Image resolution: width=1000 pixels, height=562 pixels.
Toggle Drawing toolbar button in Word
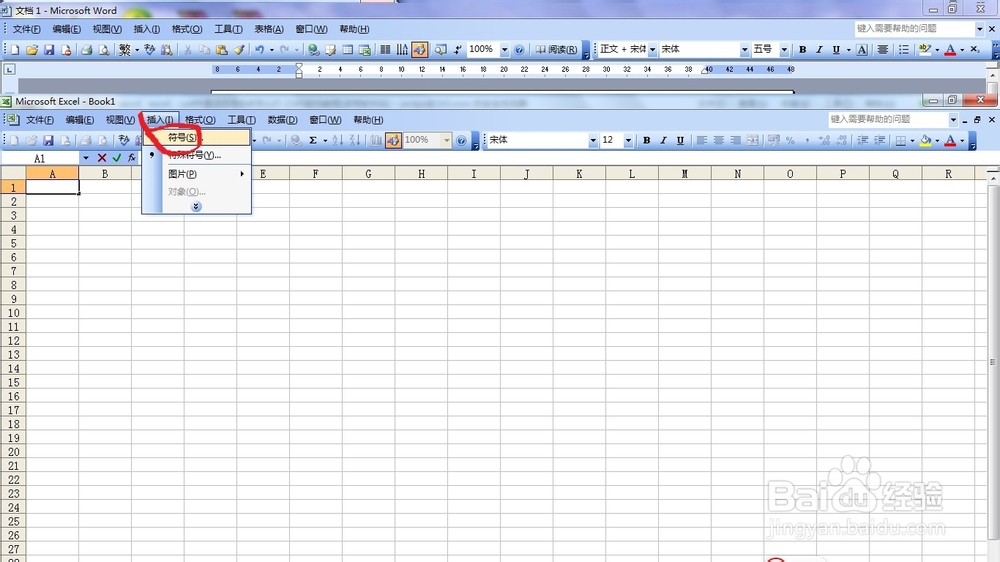420,49
